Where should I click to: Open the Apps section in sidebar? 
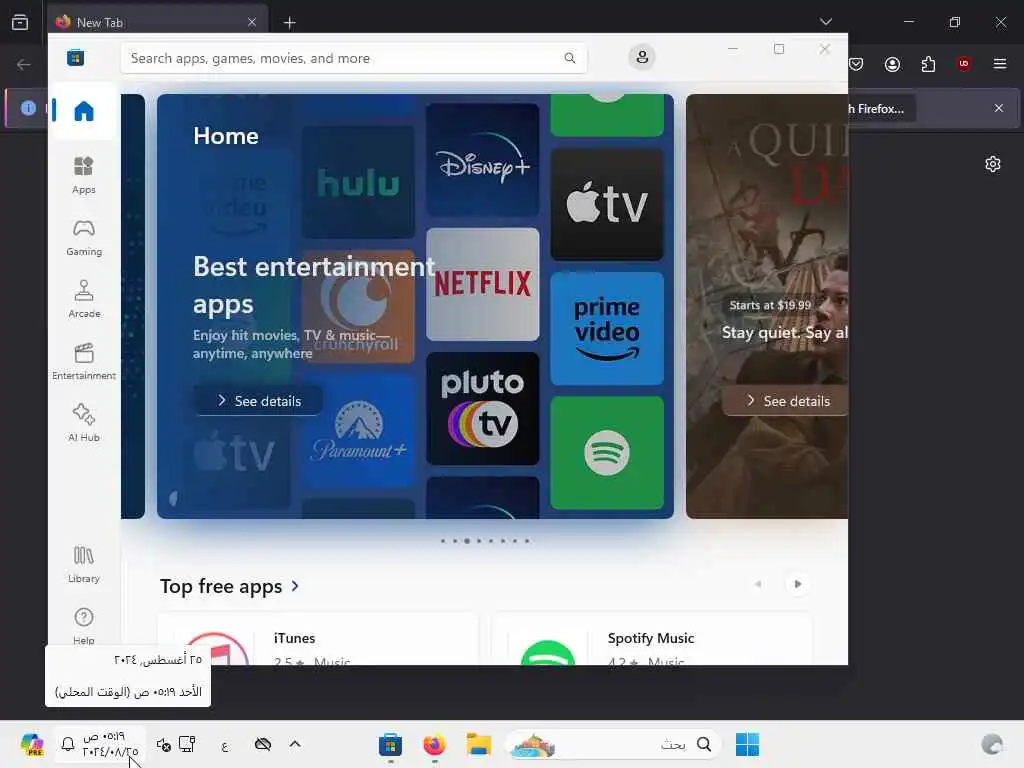click(84, 175)
